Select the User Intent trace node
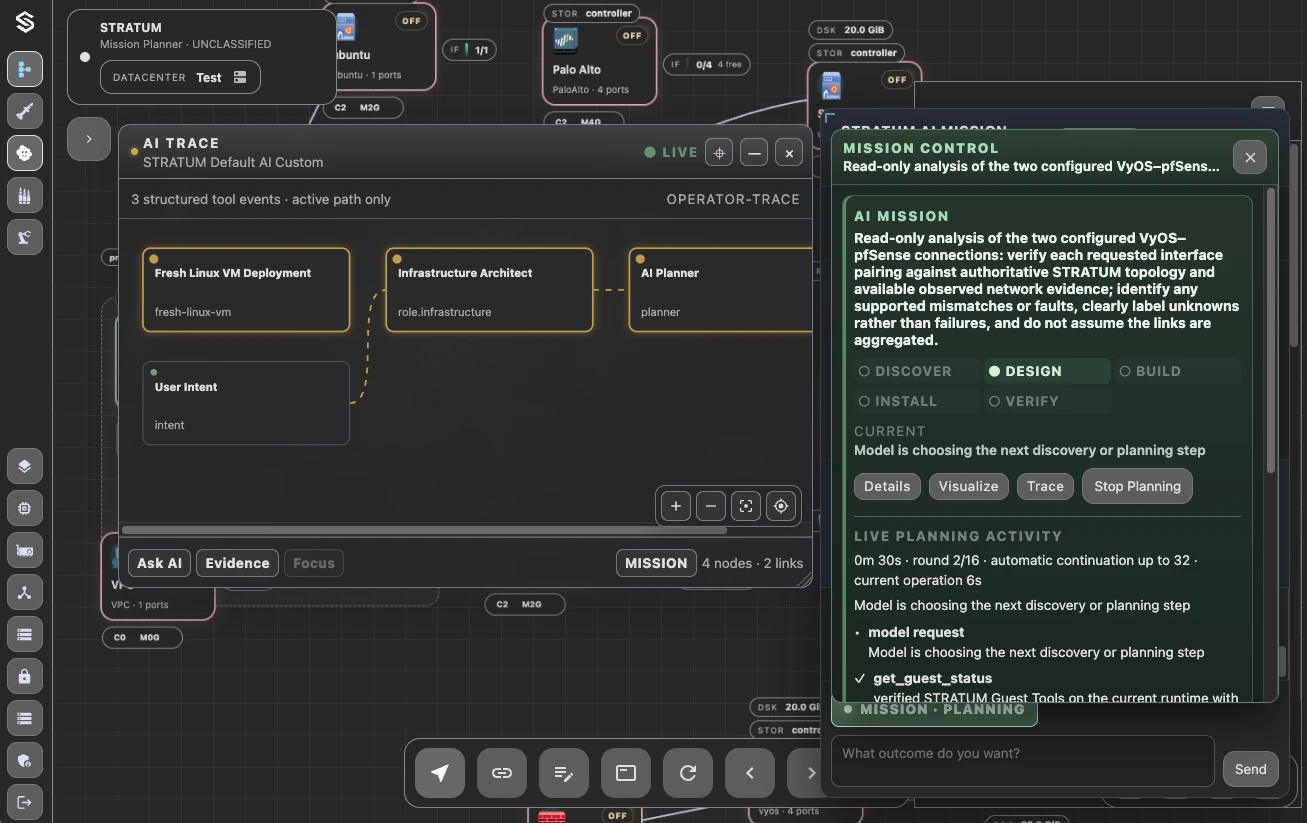This screenshot has width=1307, height=823. [246, 403]
